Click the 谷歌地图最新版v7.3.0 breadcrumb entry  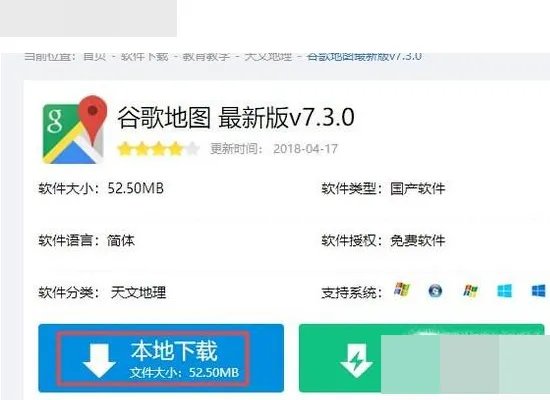pos(364,56)
